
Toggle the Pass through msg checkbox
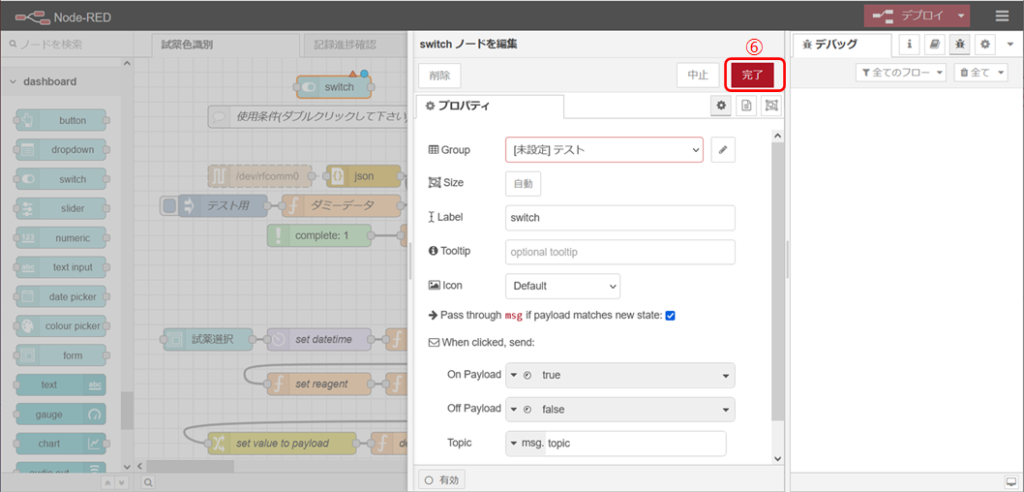coord(671,316)
